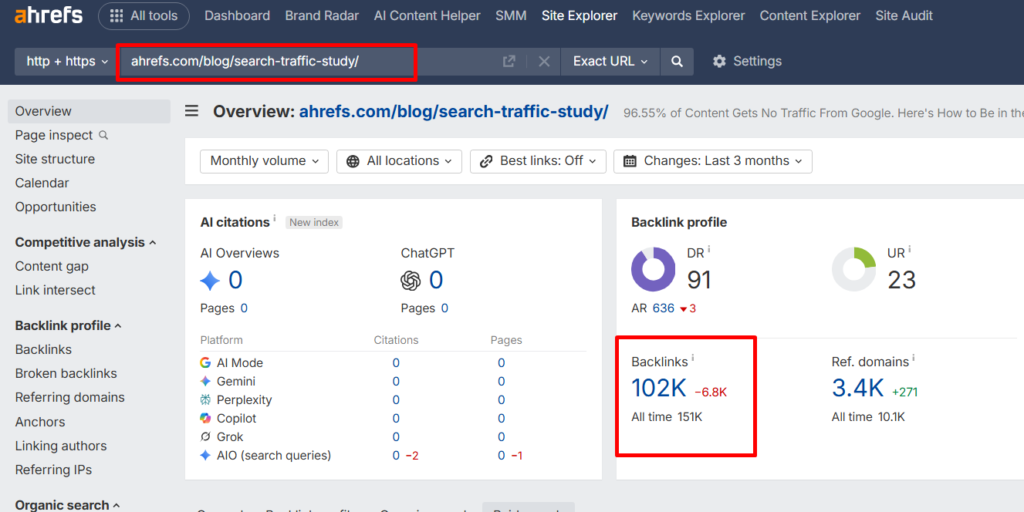The height and width of the screenshot is (512, 1024).
Task: Open Backlinks in sidebar
Action: click(x=43, y=349)
